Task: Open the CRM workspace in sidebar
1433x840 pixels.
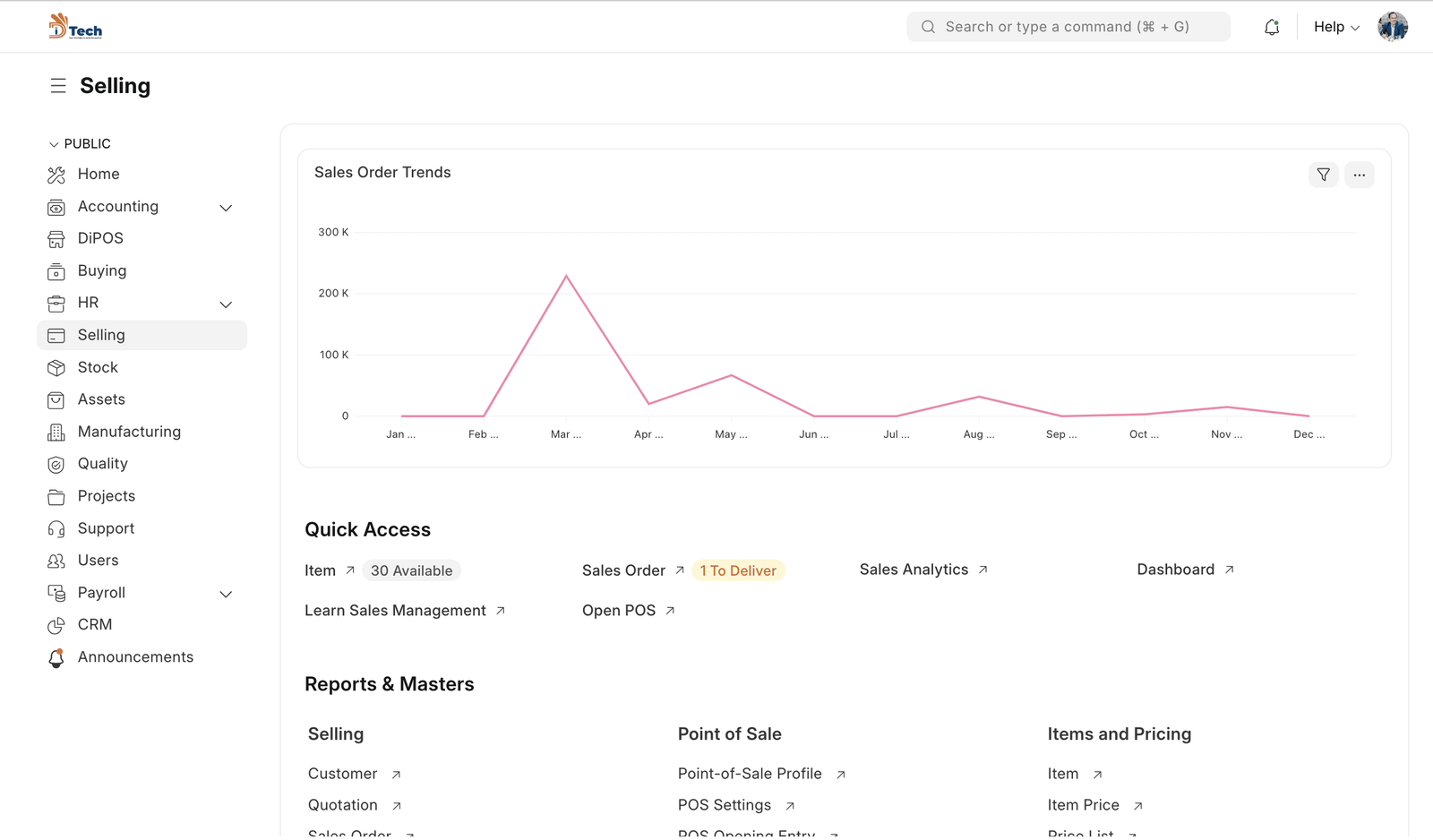Action: click(x=94, y=624)
